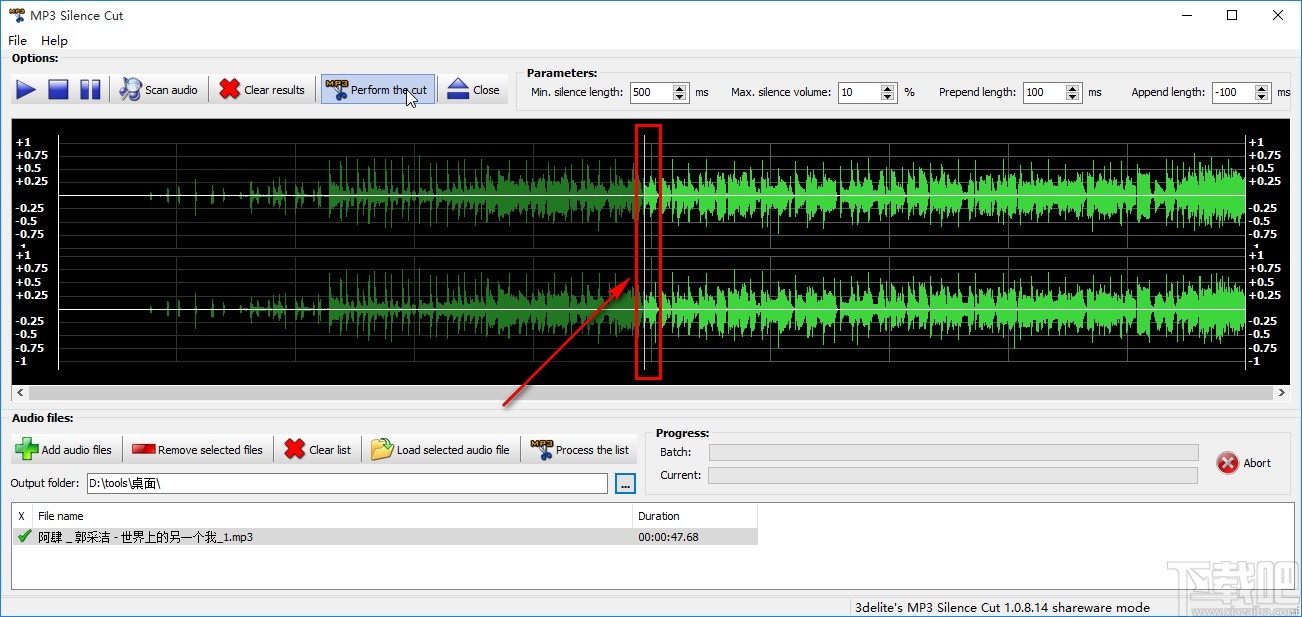1302x617 pixels.
Task: Click Remove selected files
Action: pyautogui.click(x=197, y=450)
